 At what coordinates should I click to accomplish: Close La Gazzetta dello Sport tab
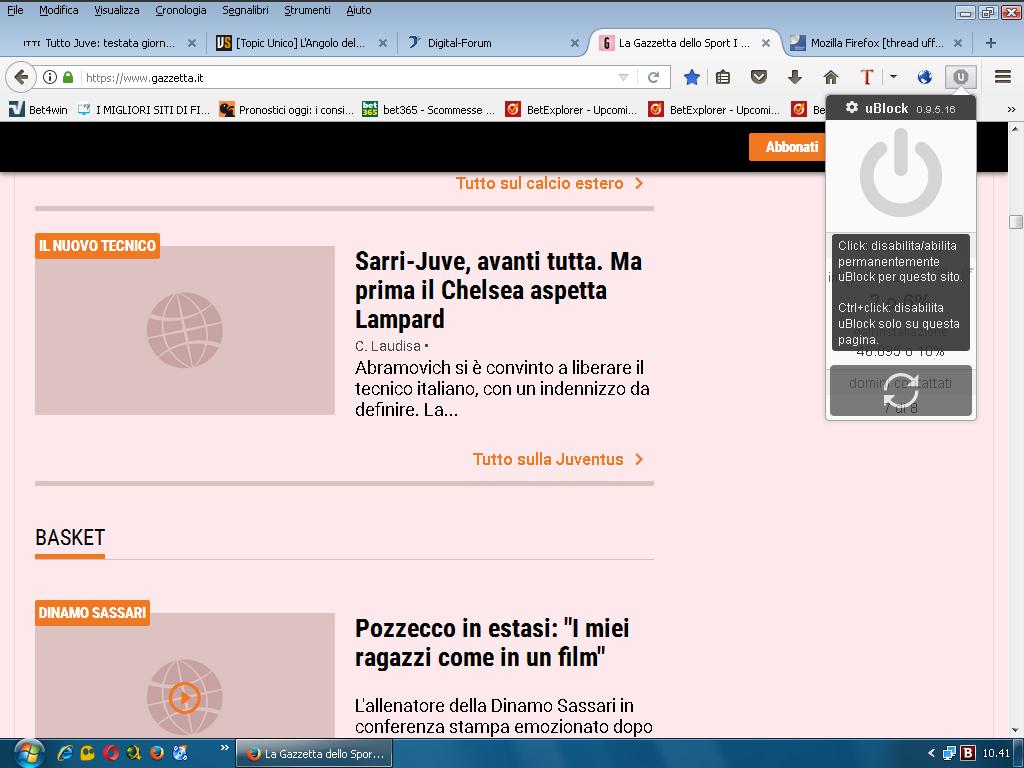tap(766, 43)
